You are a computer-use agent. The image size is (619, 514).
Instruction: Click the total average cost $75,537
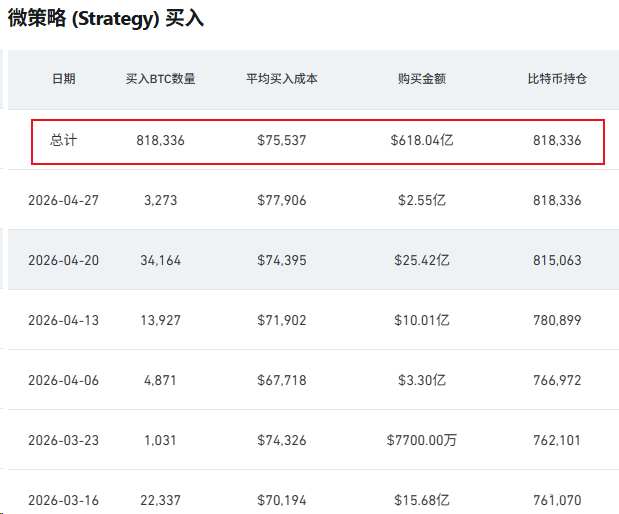tap(281, 141)
